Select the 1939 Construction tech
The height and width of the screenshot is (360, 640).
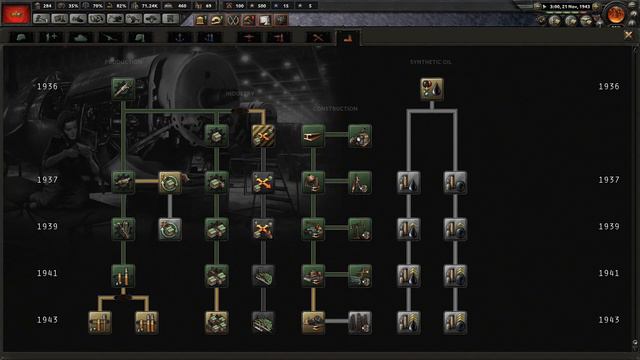tap(313, 229)
